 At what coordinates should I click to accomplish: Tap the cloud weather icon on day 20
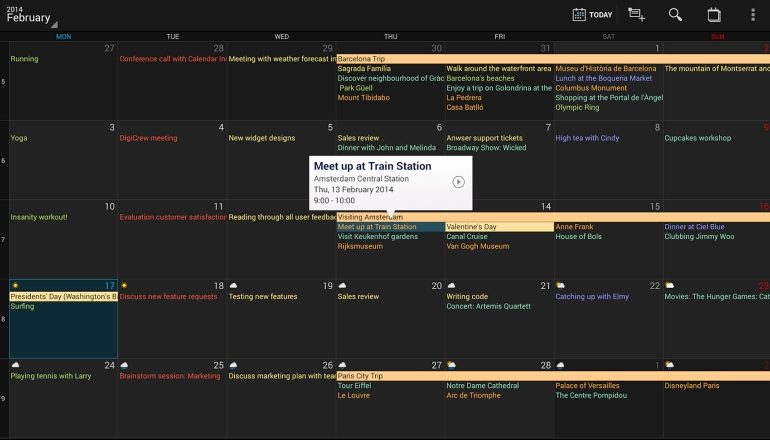point(342,286)
